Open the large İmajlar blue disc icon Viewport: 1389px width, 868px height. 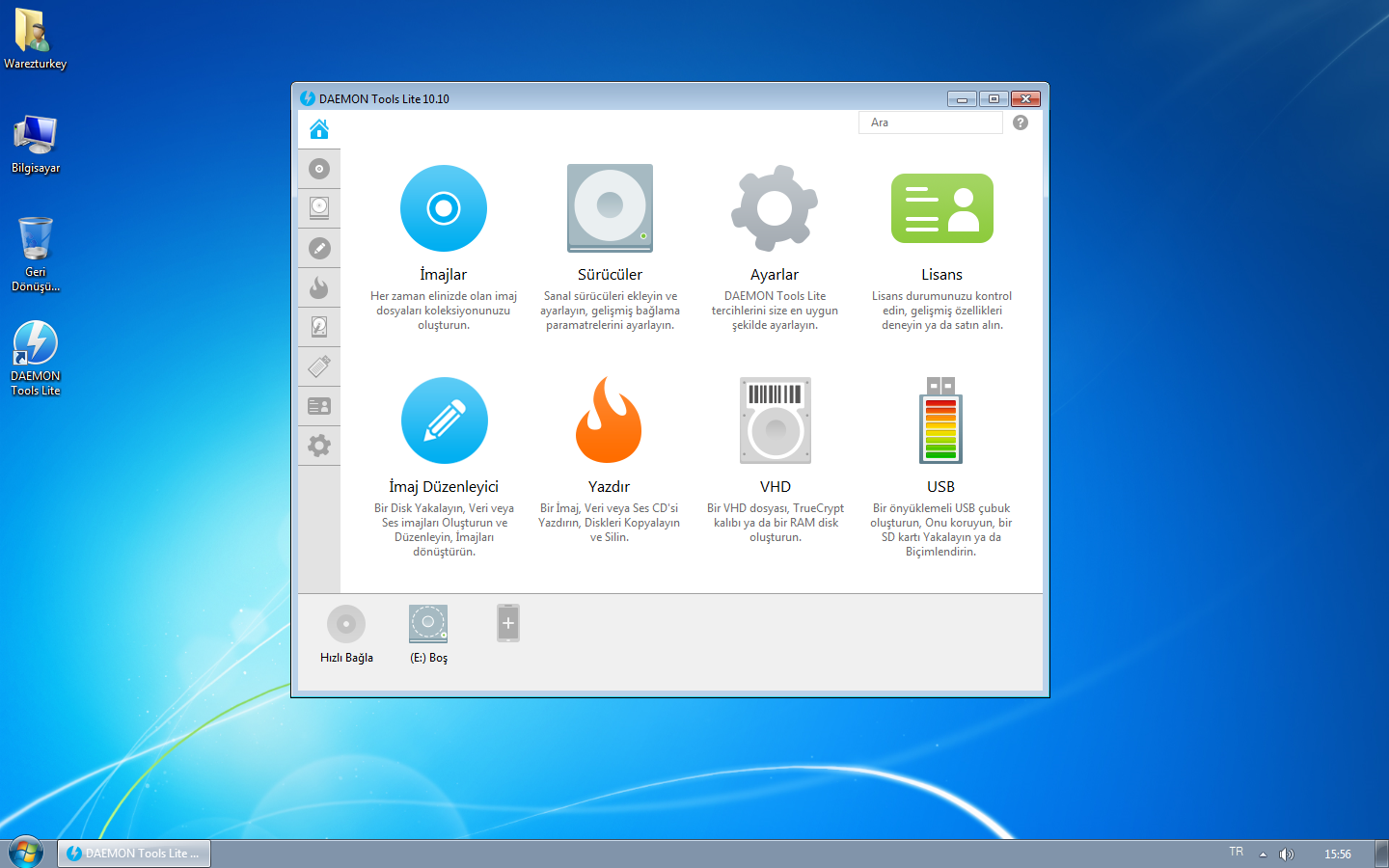pyautogui.click(x=444, y=208)
